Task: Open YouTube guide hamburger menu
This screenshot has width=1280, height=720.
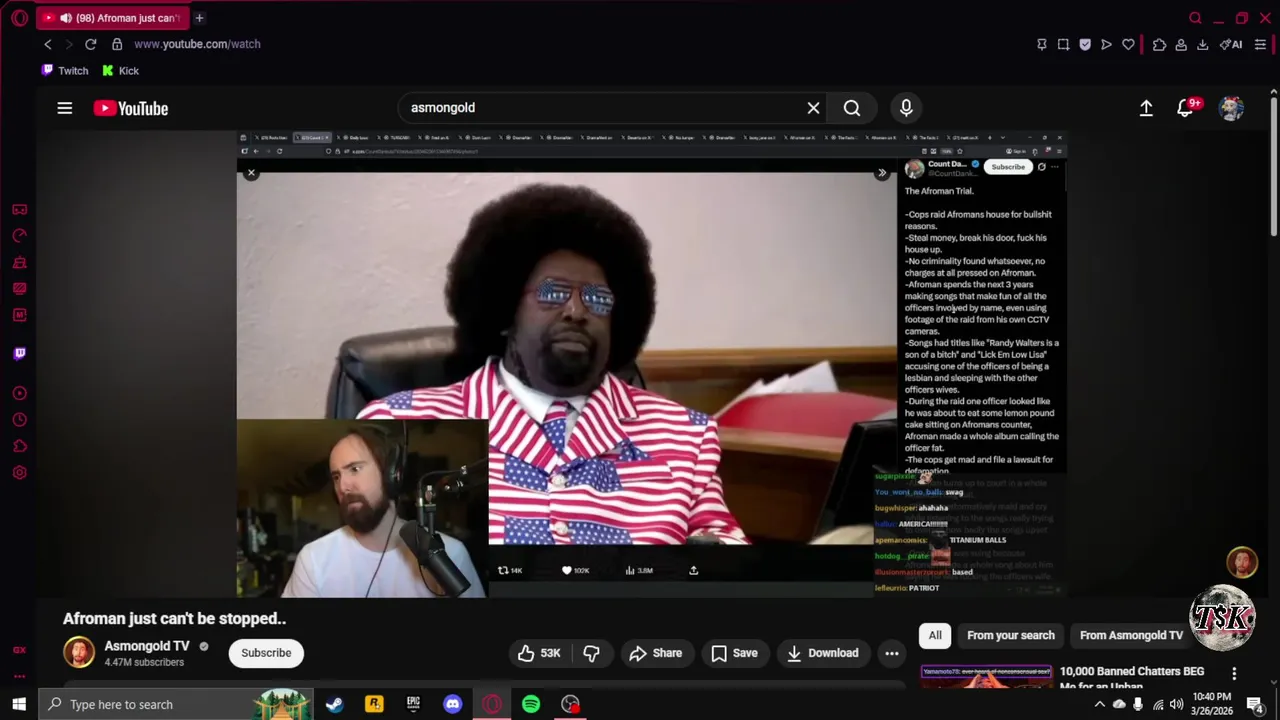Action: point(64,108)
